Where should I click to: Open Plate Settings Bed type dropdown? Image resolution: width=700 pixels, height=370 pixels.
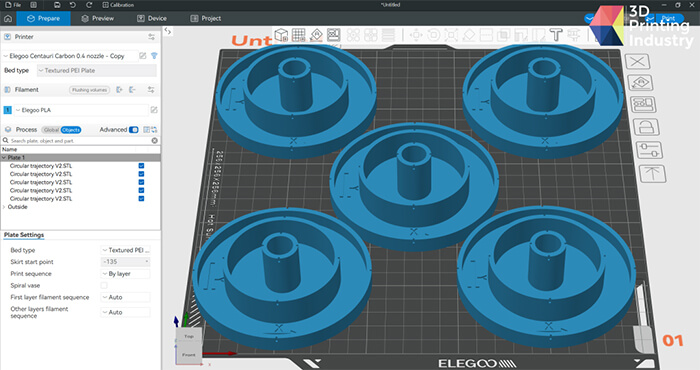point(125,250)
